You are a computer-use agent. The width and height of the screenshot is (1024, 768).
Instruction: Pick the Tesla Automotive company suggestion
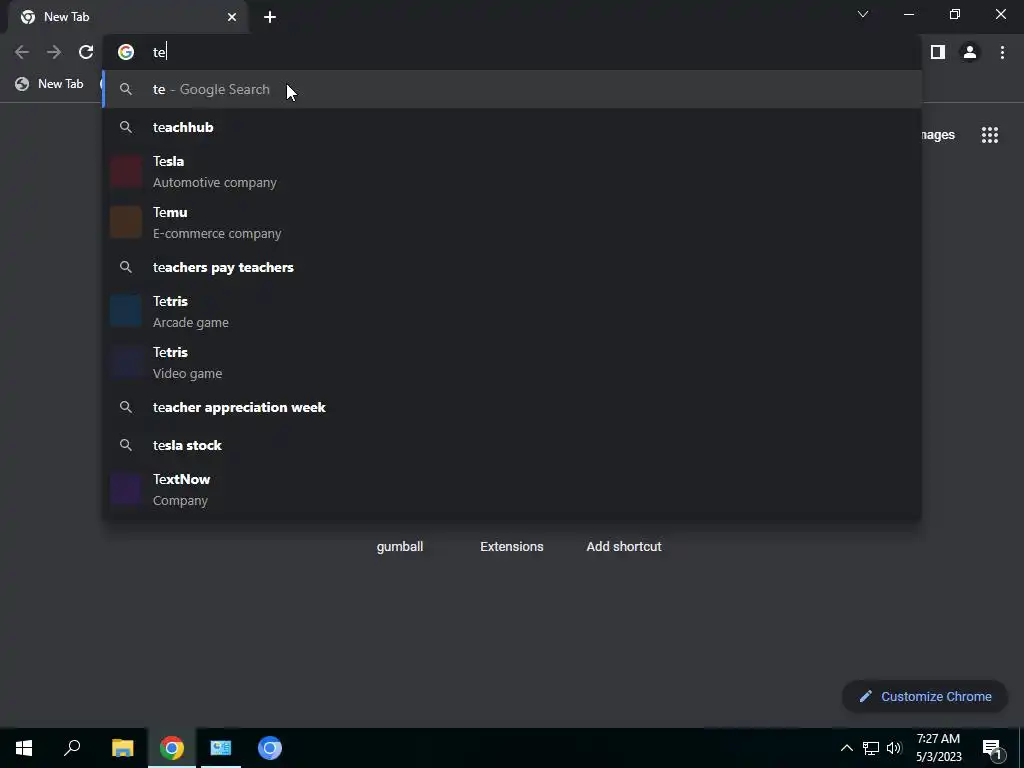(512, 172)
